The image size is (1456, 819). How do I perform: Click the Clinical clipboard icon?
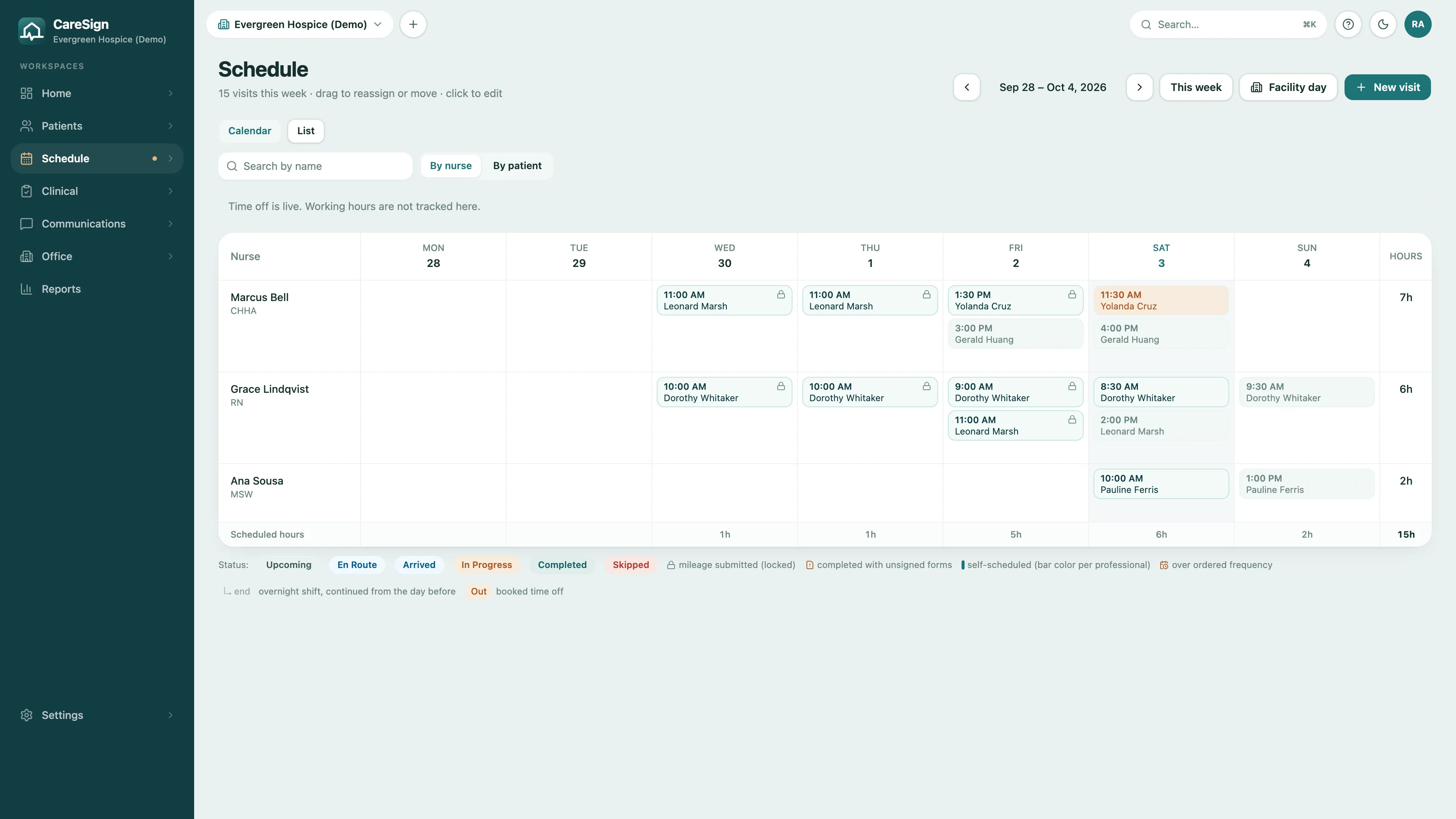click(x=27, y=191)
